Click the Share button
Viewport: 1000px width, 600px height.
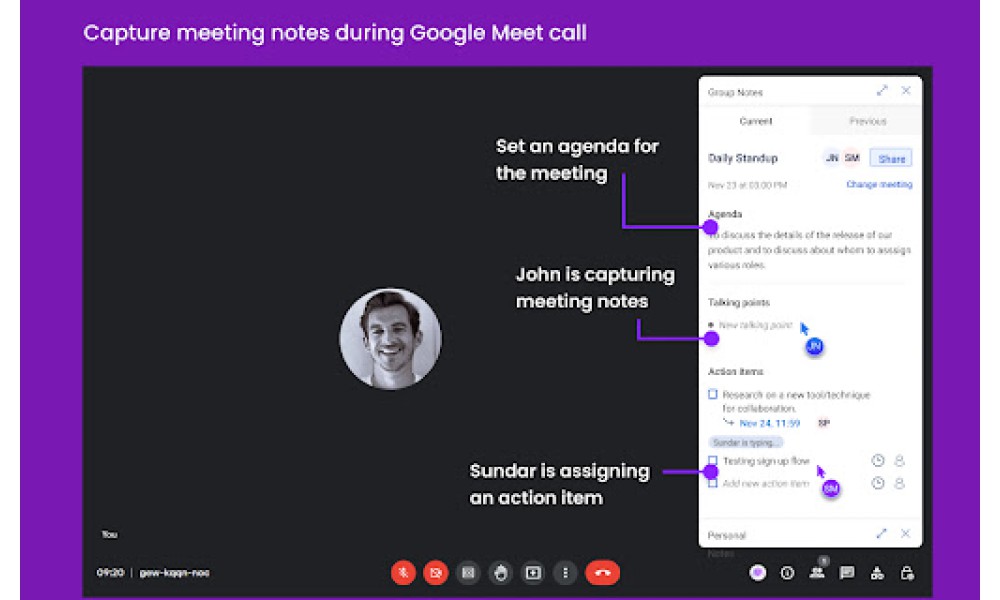click(x=891, y=158)
